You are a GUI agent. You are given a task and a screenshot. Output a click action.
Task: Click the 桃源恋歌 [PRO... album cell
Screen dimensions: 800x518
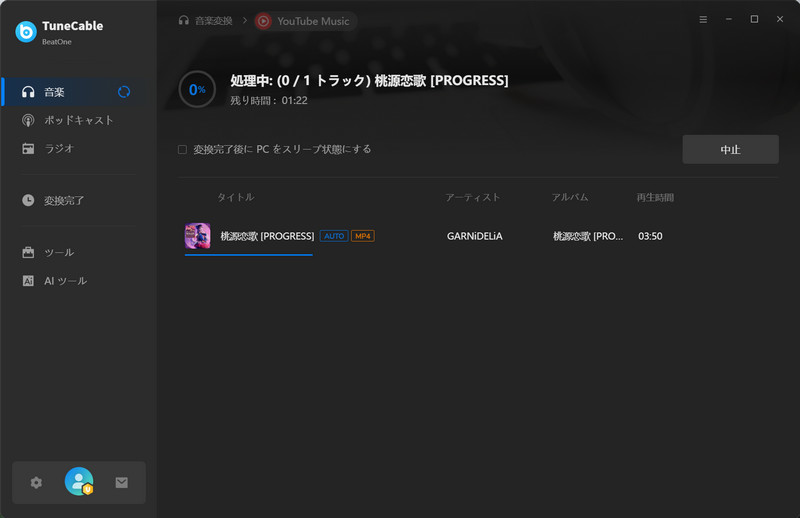click(x=588, y=236)
